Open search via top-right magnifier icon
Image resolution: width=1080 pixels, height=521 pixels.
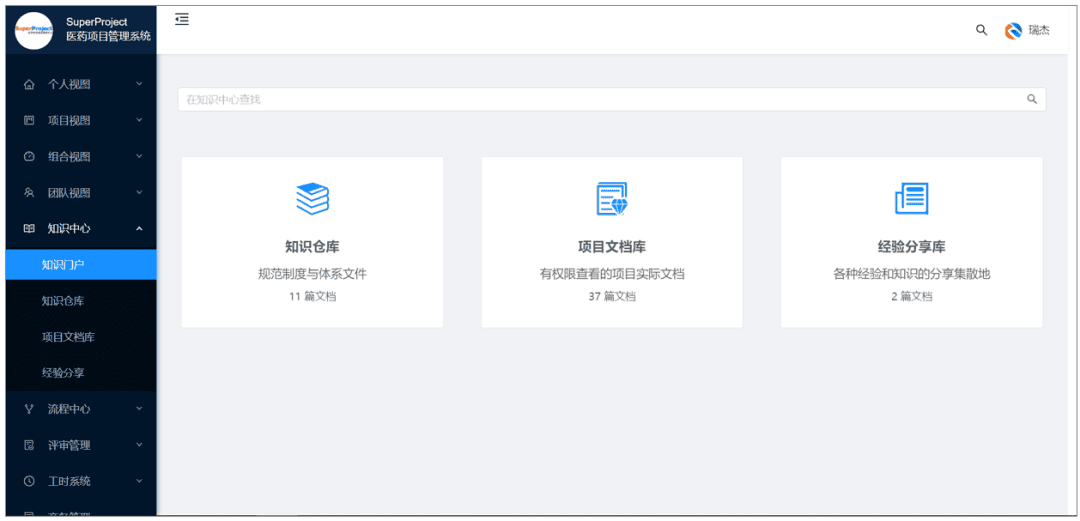(x=982, y=30)
